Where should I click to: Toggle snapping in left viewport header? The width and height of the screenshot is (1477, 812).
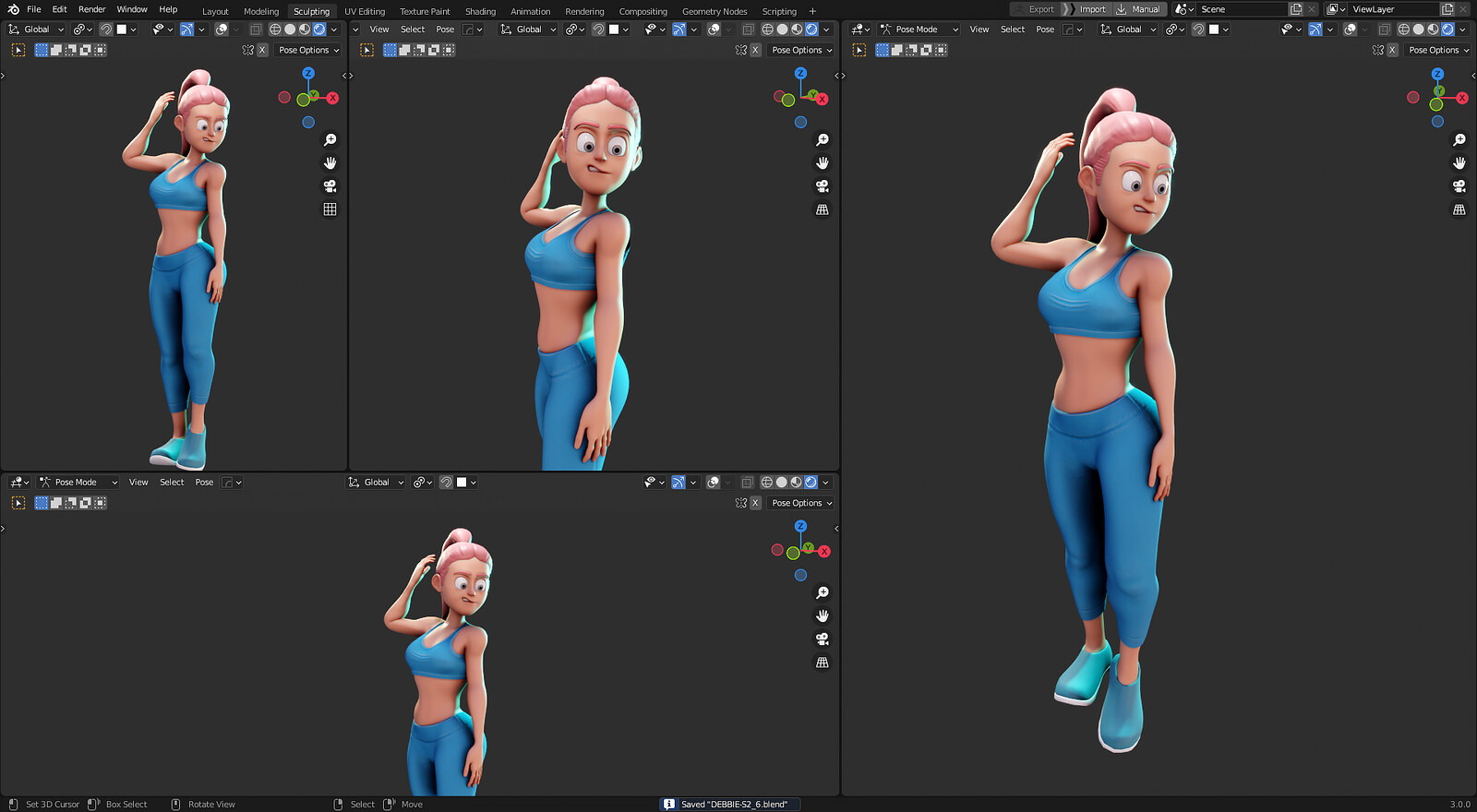click(106, 30)
